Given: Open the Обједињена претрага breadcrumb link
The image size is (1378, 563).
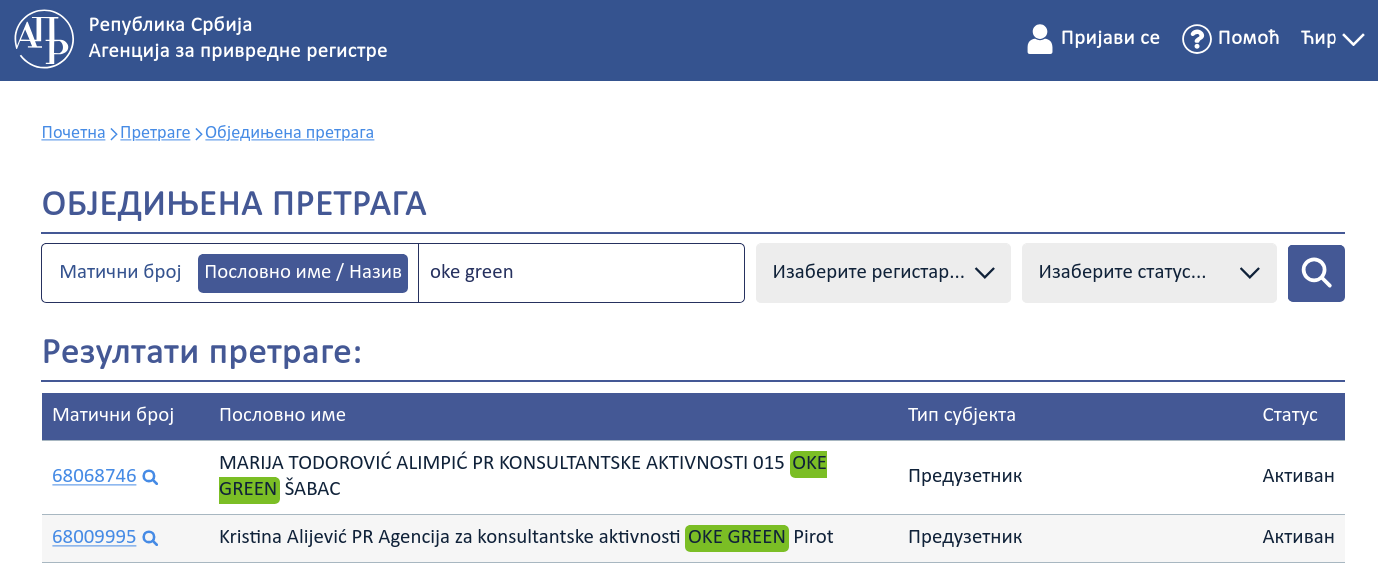Looking at the screenshot, I should pyautogui.click(x=289, y=132).
